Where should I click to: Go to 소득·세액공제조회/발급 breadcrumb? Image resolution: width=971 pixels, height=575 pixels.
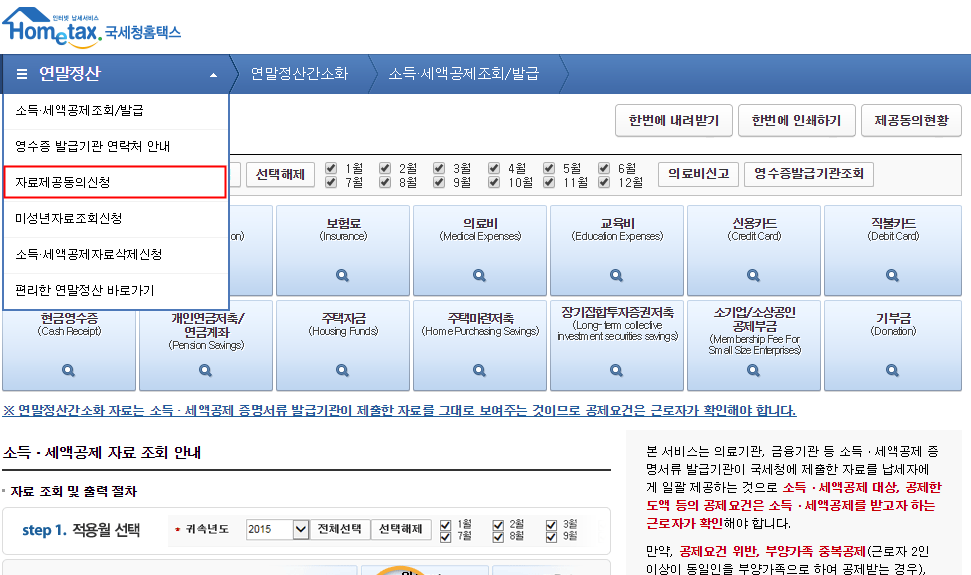click(463, 74)
